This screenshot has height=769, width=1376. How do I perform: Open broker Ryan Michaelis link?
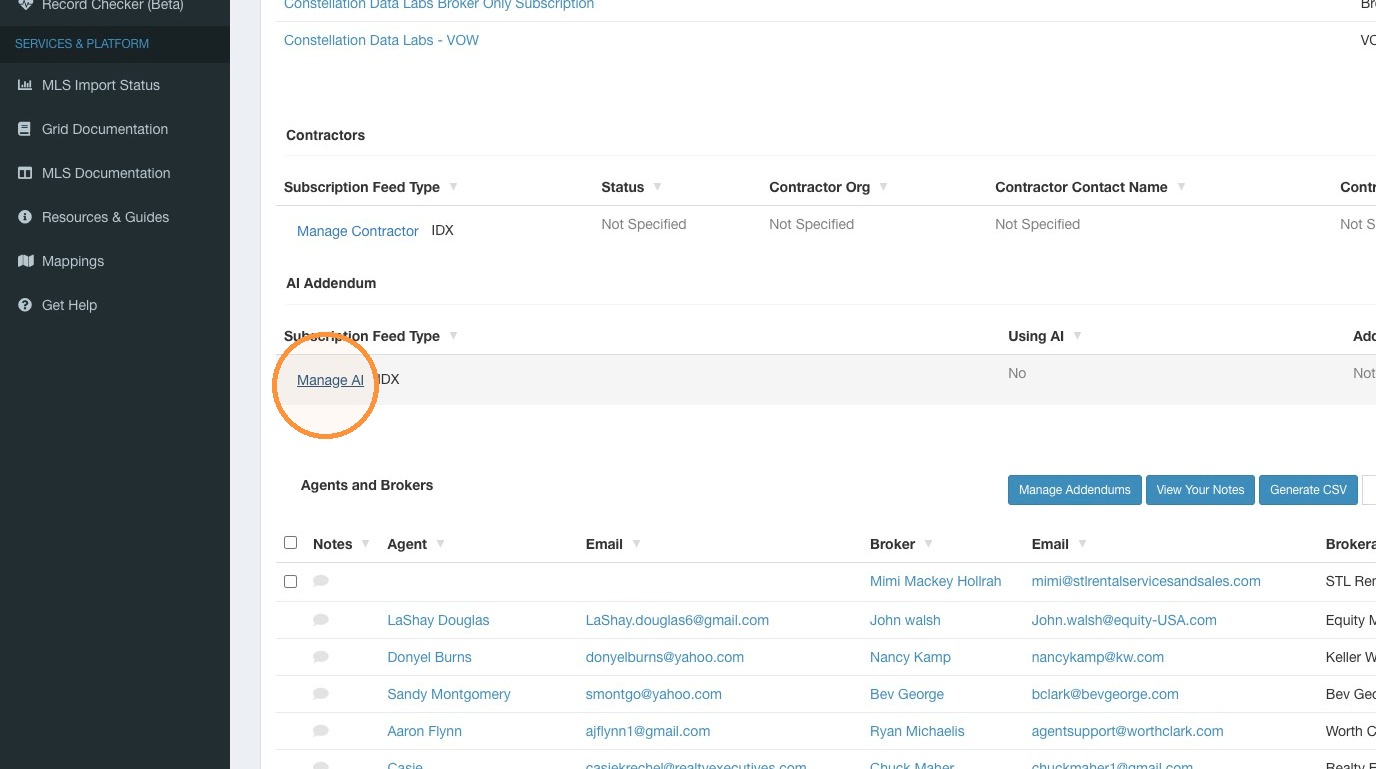tap(917, 731)
